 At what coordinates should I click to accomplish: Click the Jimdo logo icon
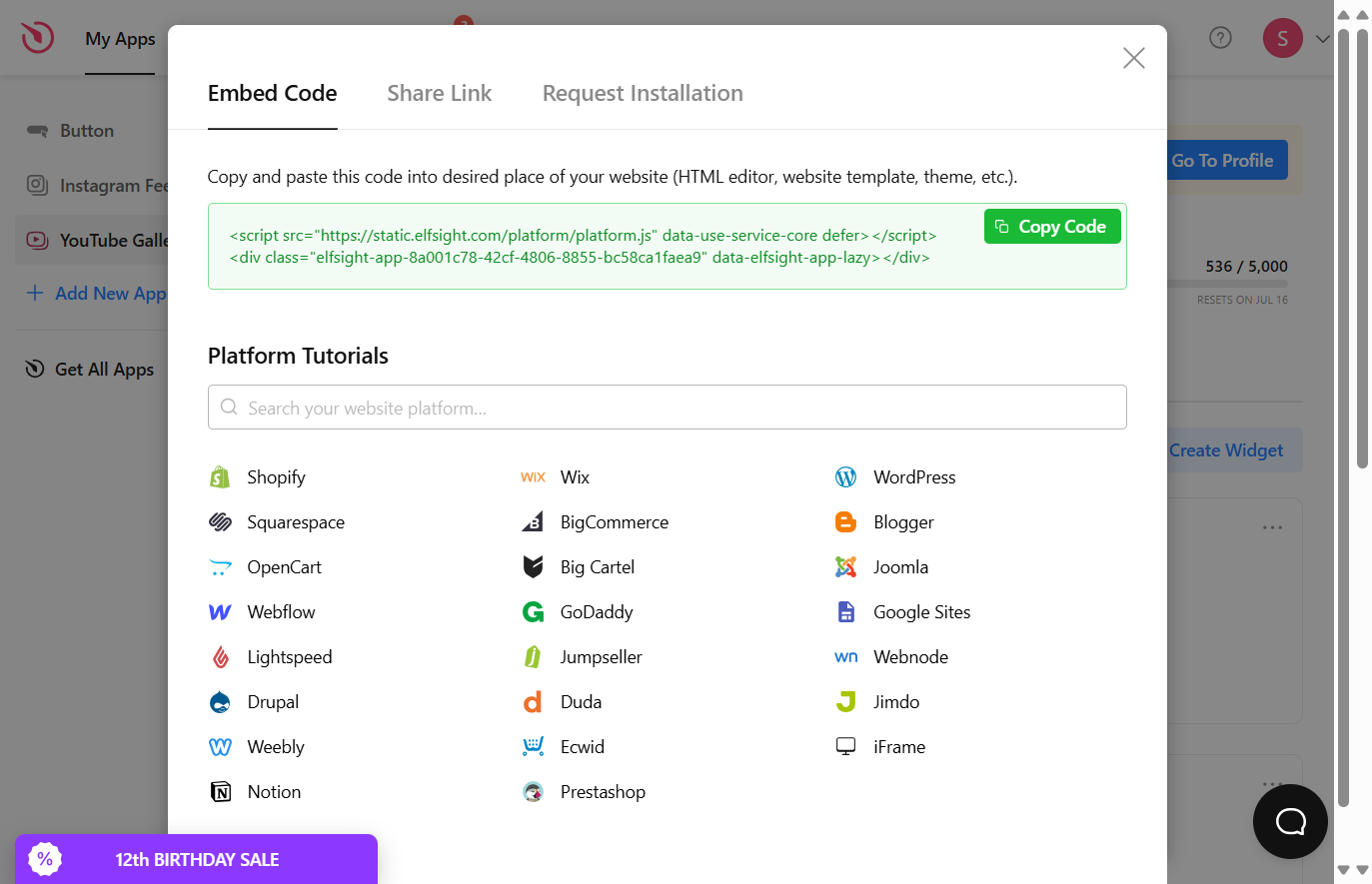point(845,702)
